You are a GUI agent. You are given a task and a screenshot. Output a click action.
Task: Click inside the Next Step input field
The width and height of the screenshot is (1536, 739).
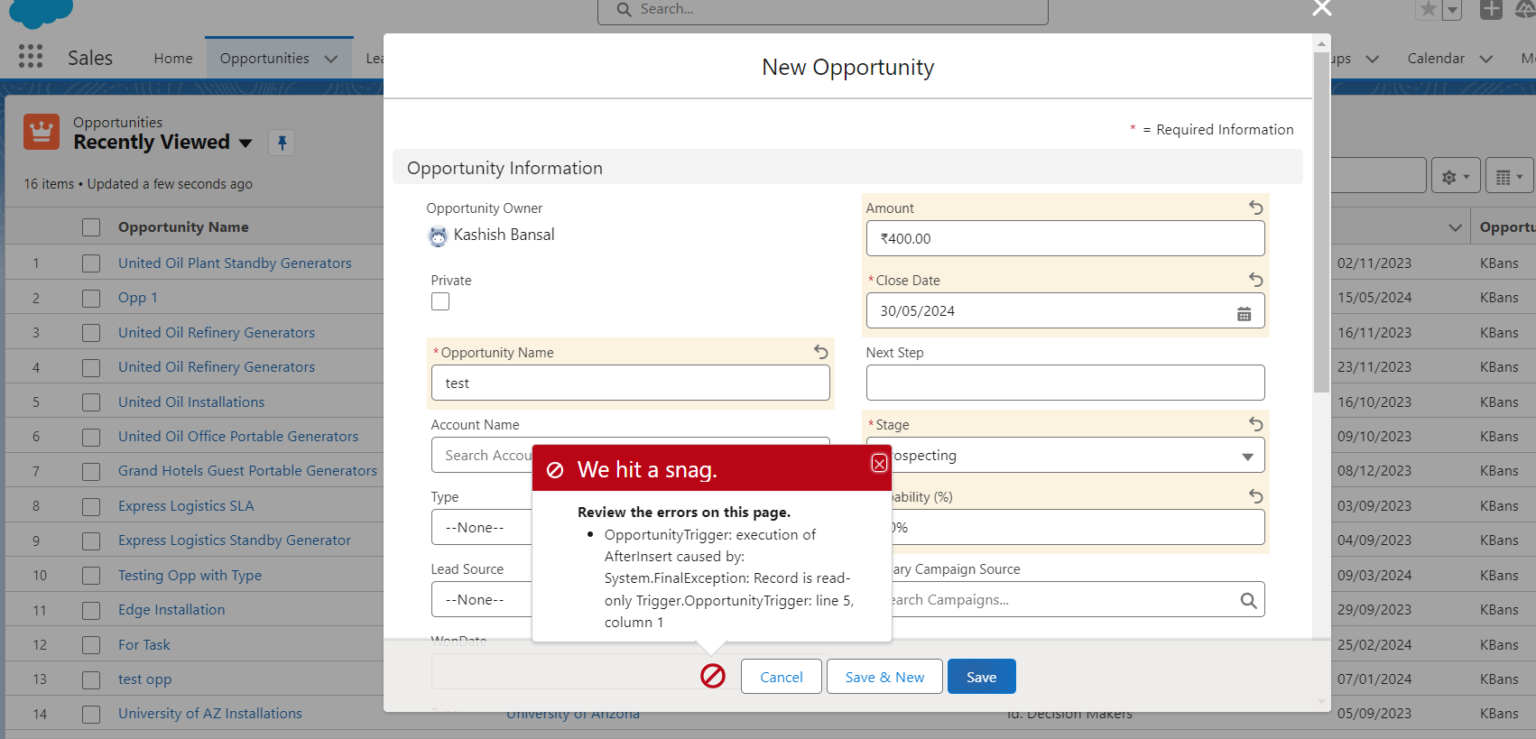pos(1064,382)
